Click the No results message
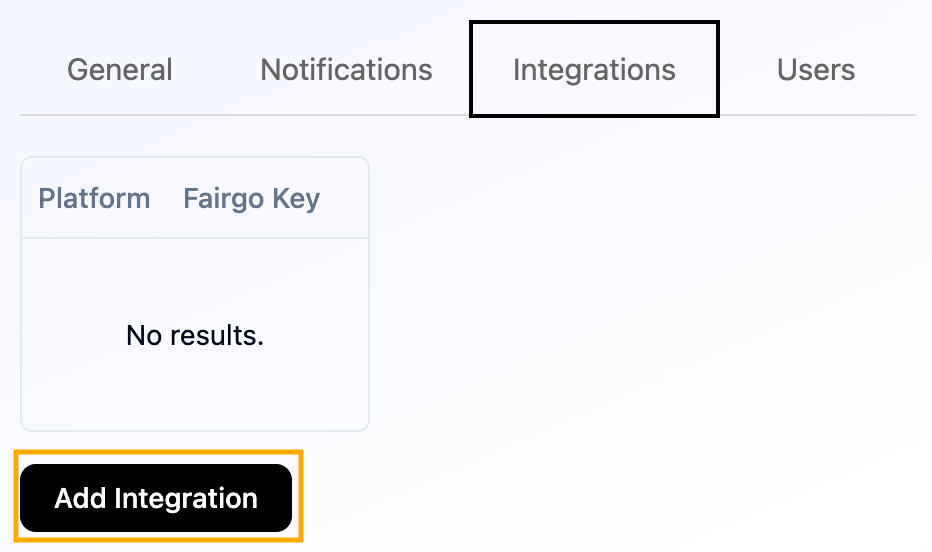The height and width of the screenshot is (552, 932). pyautogui.click(x=195, y=335)
